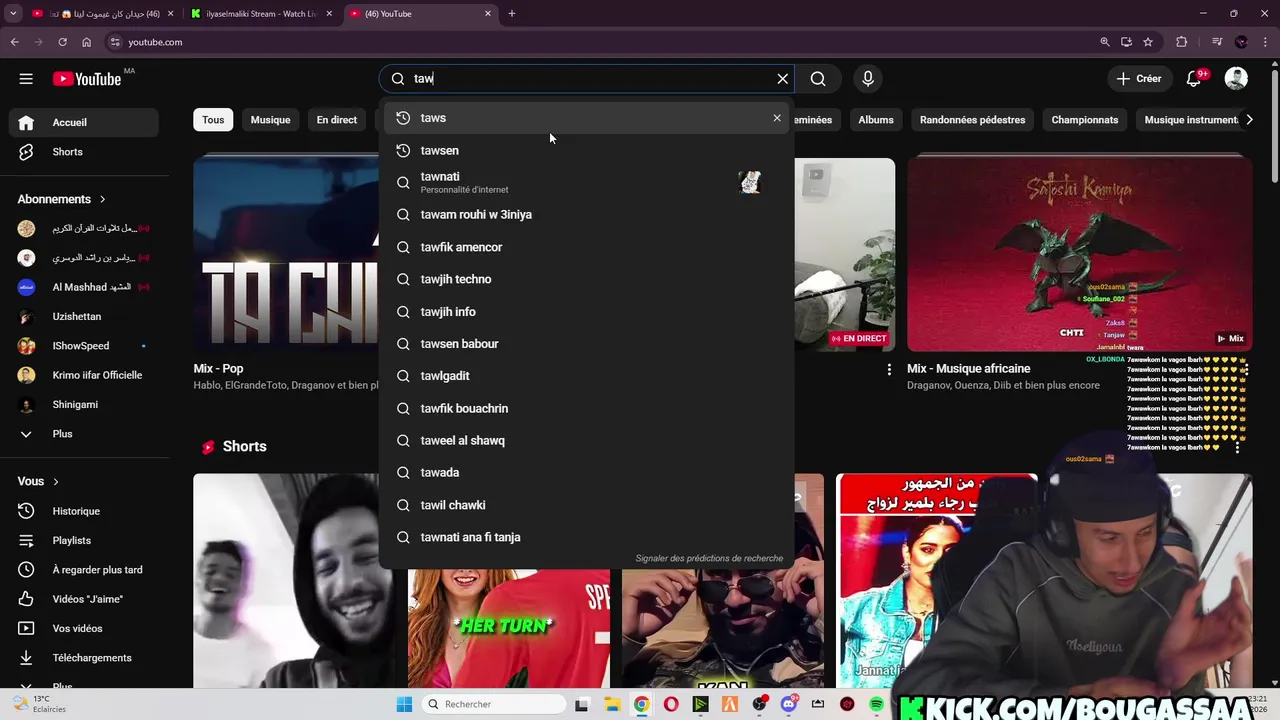Open the Mix - Pop thumbnail
This screenshot has width=1280, height=720.
click(x=287, y=253)
